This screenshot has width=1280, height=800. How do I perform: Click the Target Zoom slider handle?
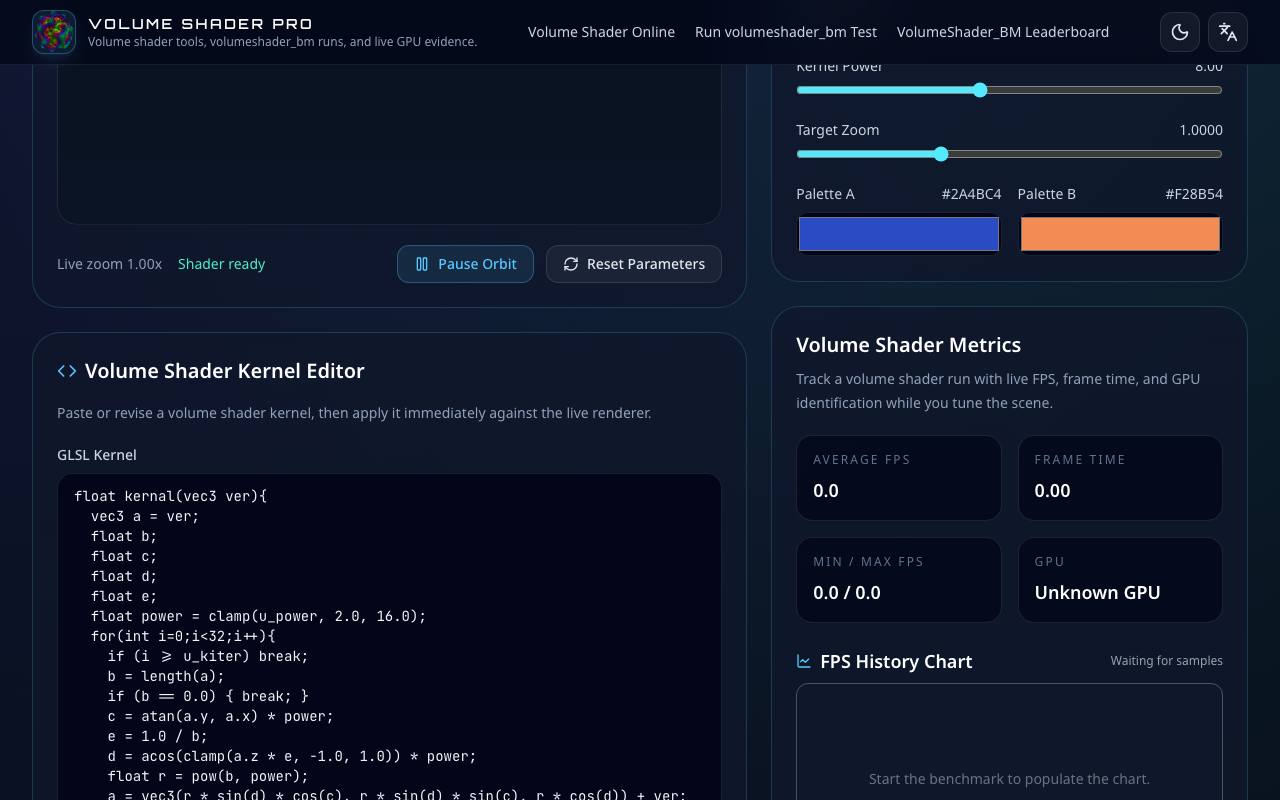(x=941, y=154)
